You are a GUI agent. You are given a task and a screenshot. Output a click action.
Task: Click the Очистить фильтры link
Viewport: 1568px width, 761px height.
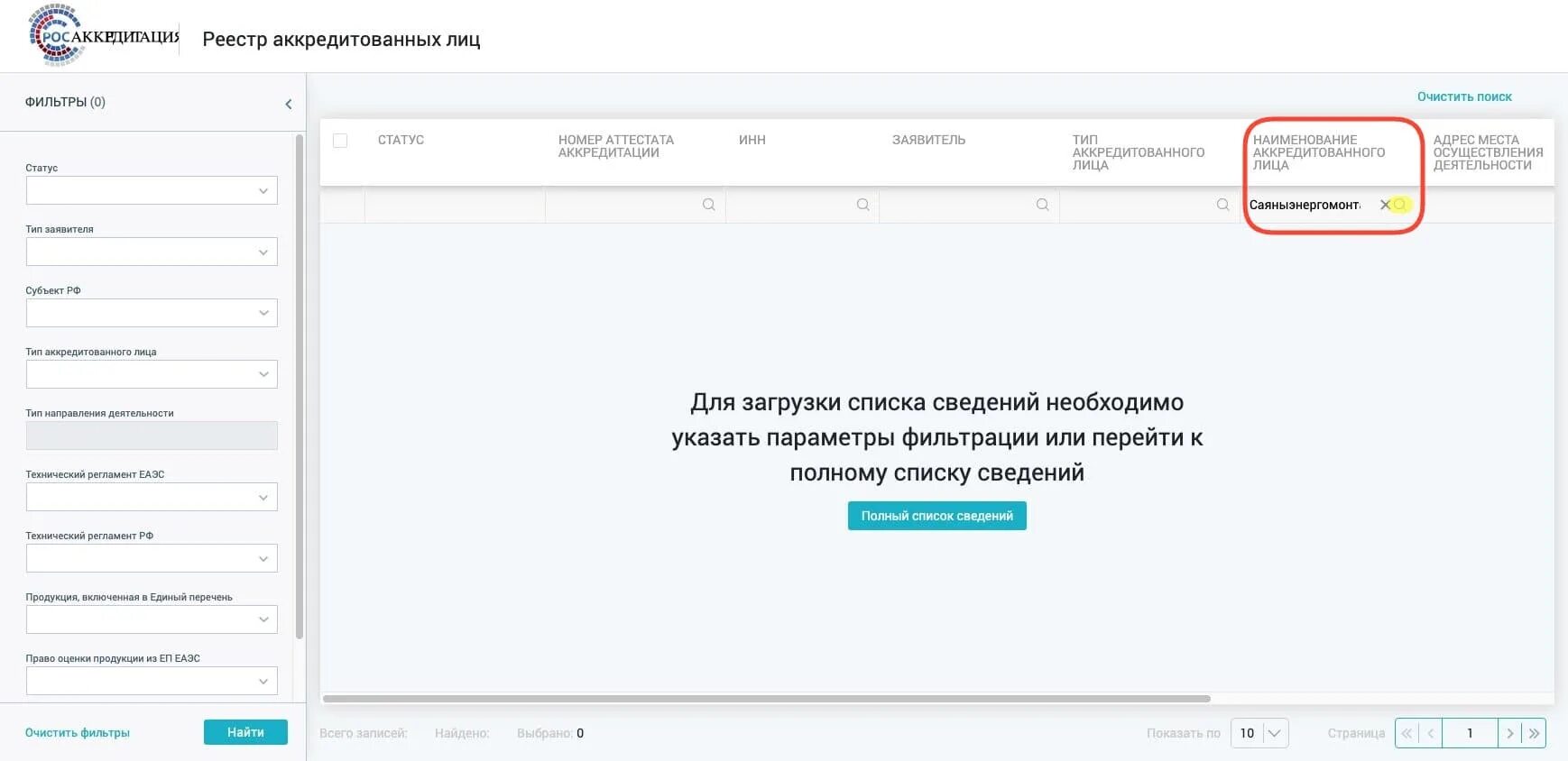coord(78,733)
